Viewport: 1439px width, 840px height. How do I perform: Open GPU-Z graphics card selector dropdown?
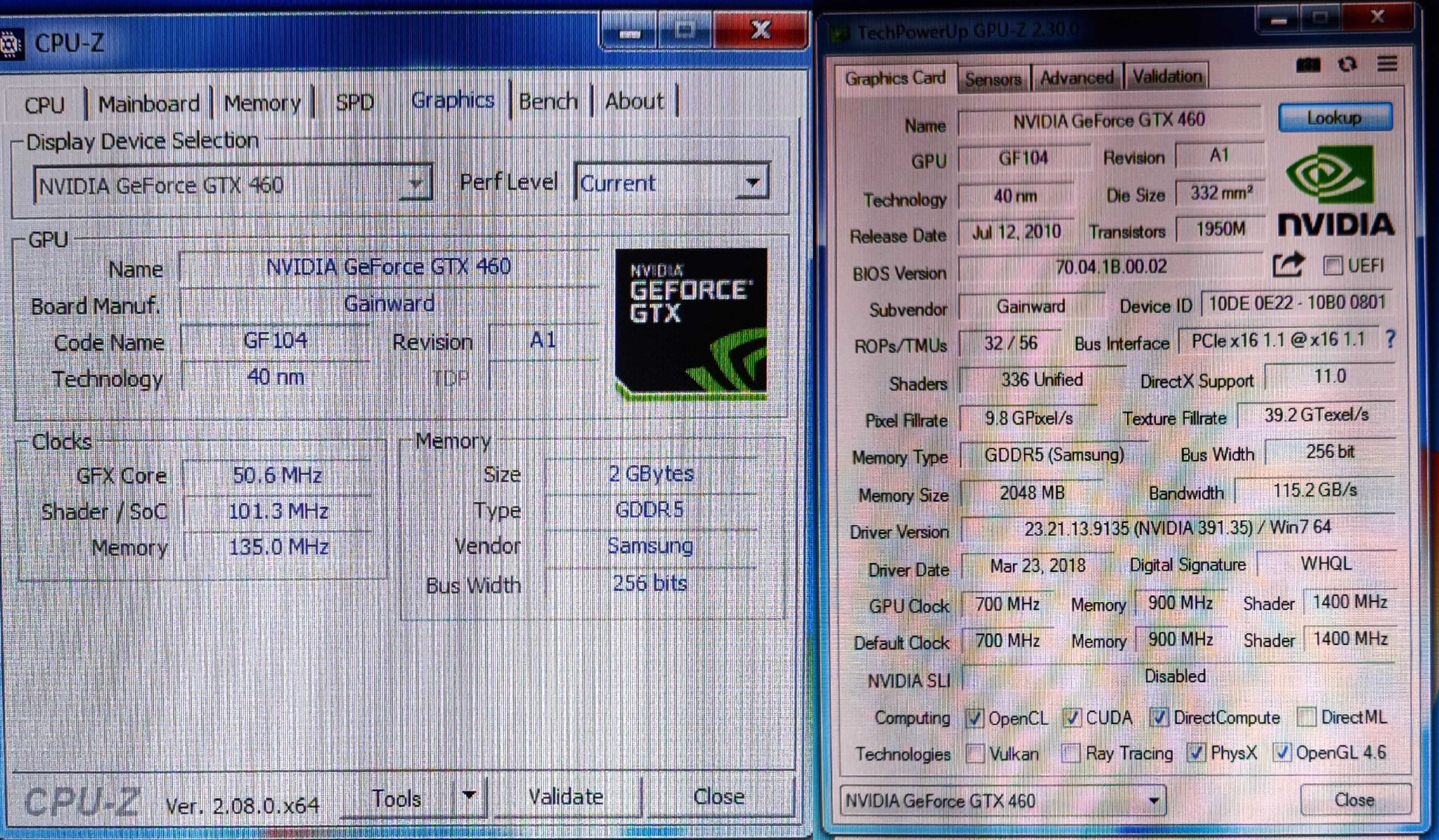tap(1003, 800)
